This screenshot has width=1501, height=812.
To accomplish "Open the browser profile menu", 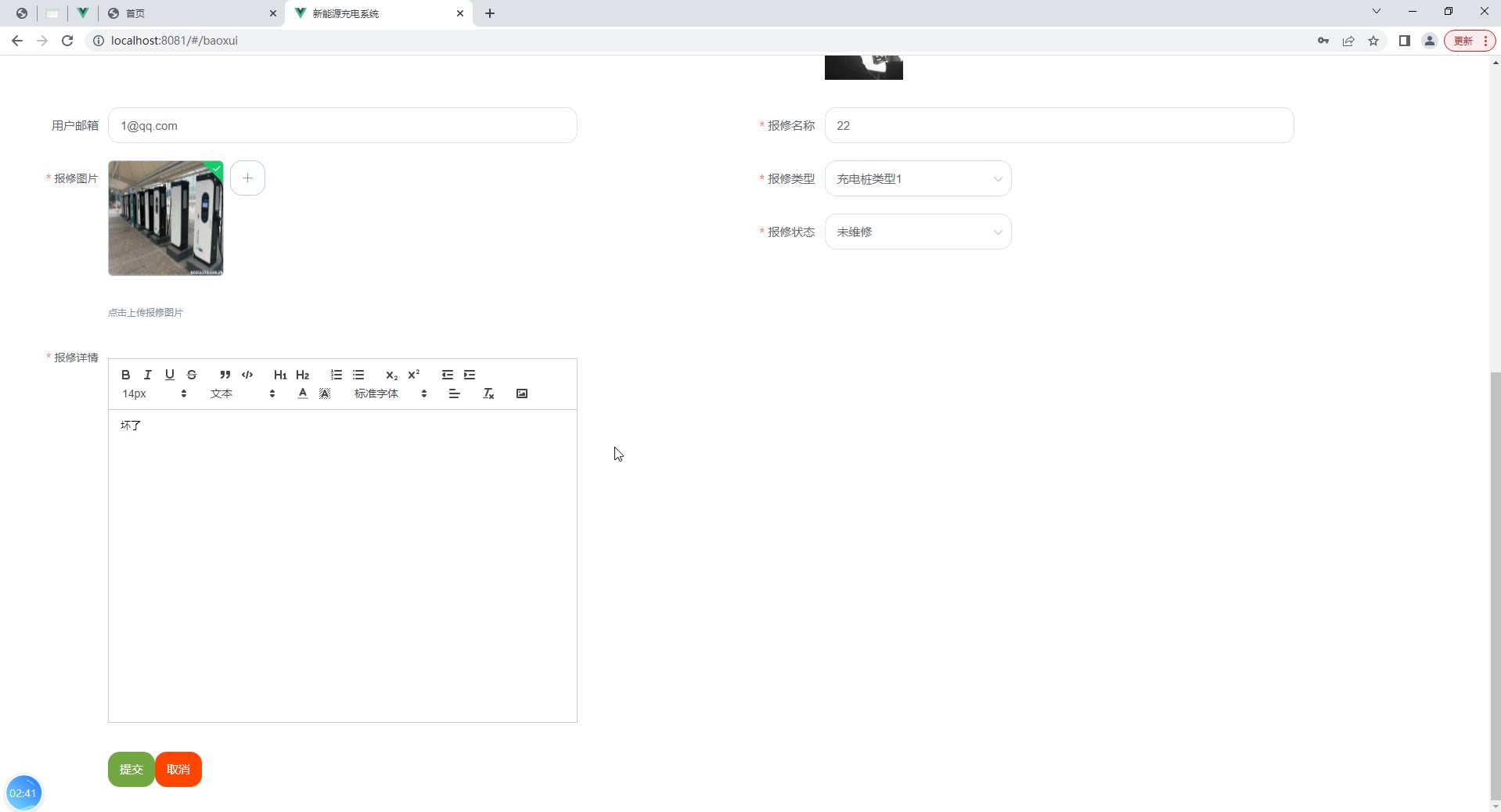I will (x=1430, y=41).
